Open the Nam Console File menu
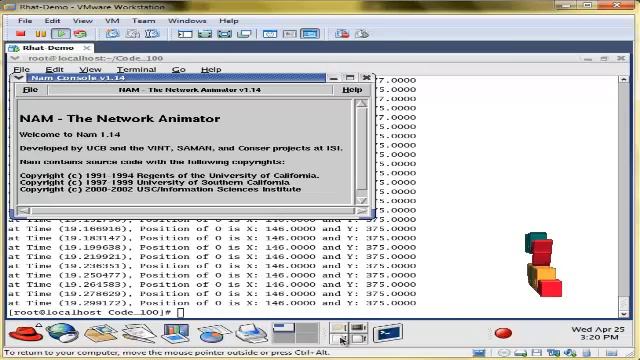 [x=31, y=90]
